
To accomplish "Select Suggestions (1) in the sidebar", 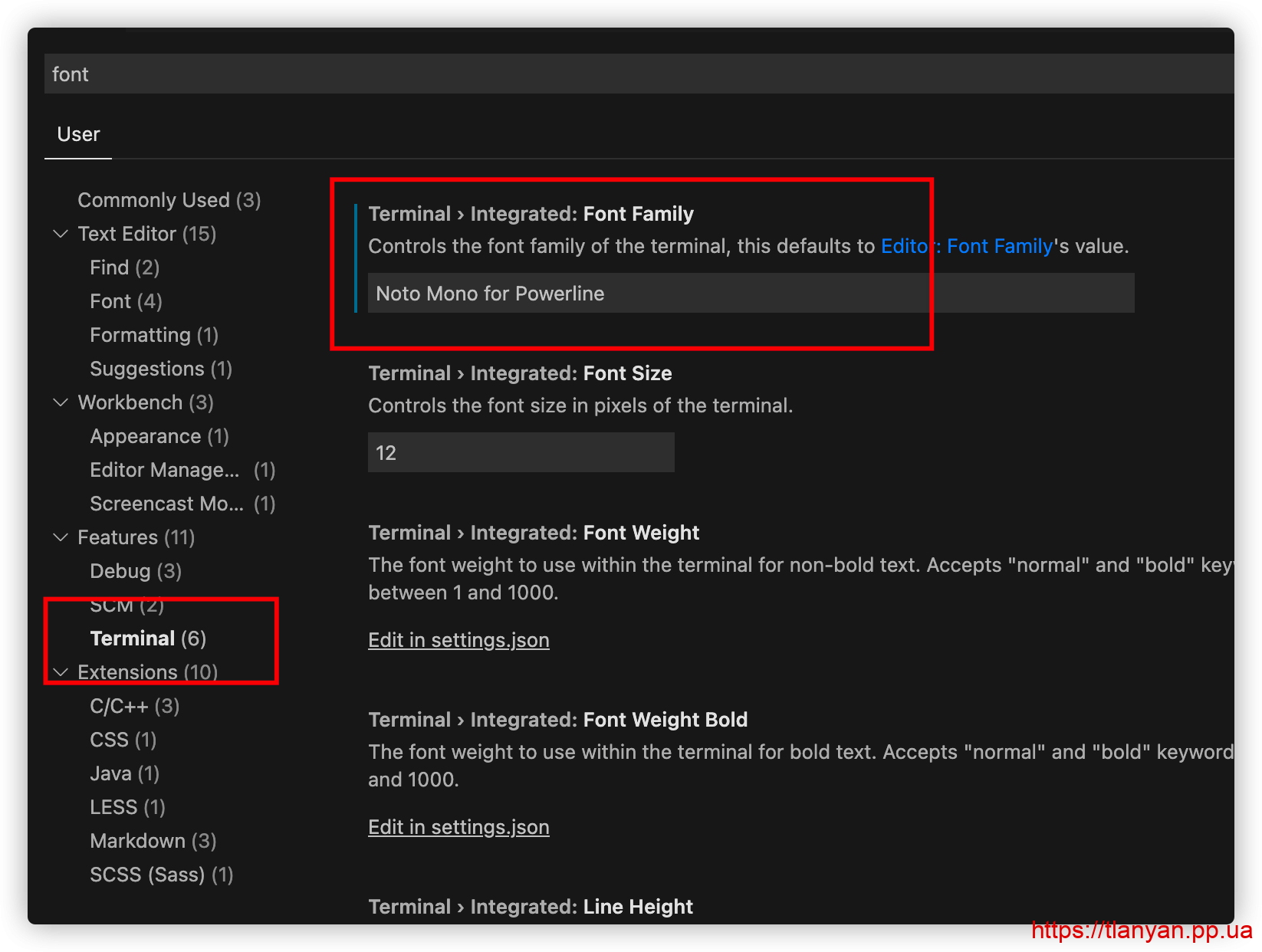I will pyautogui.click(x=161, y=369).
